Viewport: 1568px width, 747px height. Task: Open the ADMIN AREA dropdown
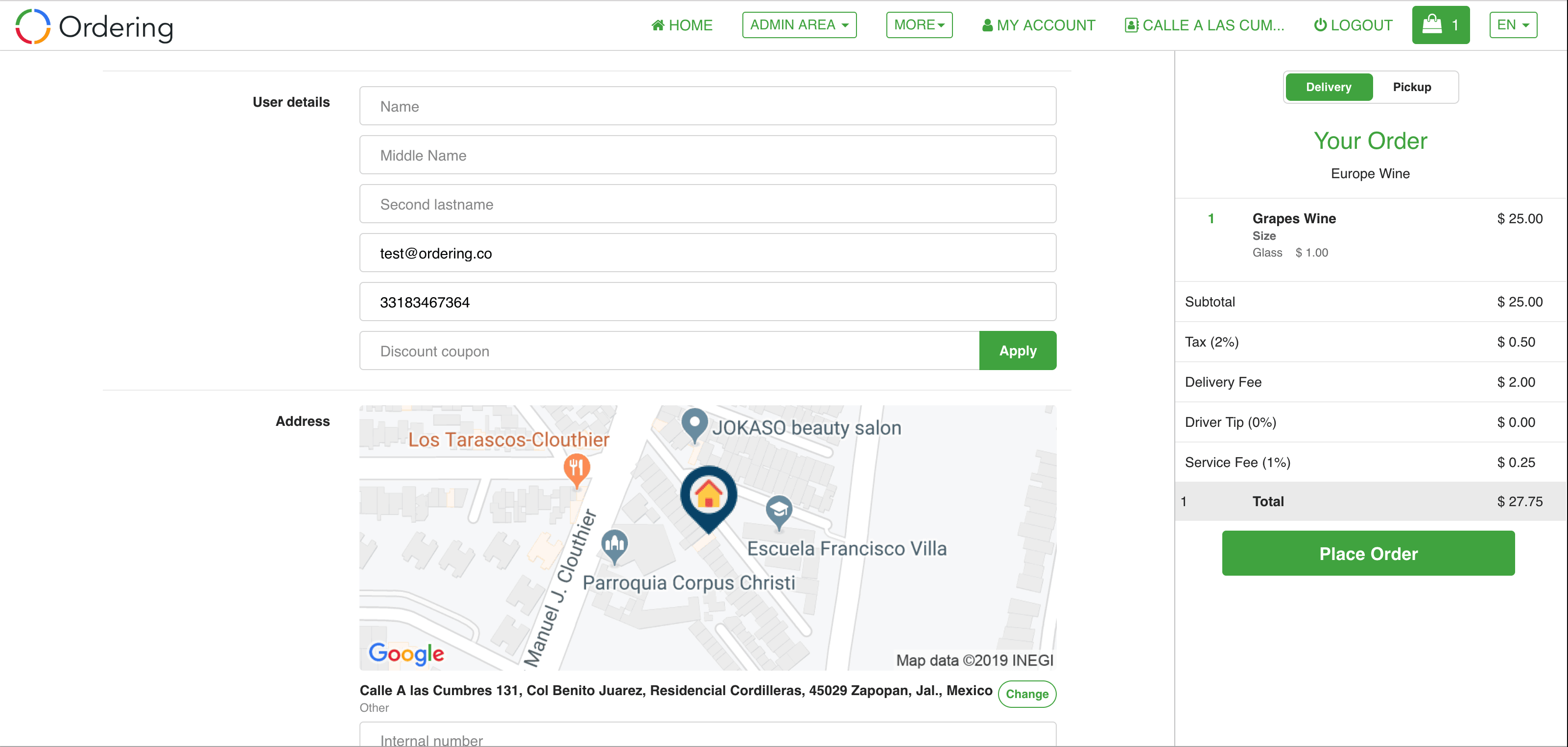(x=799, y=25)
